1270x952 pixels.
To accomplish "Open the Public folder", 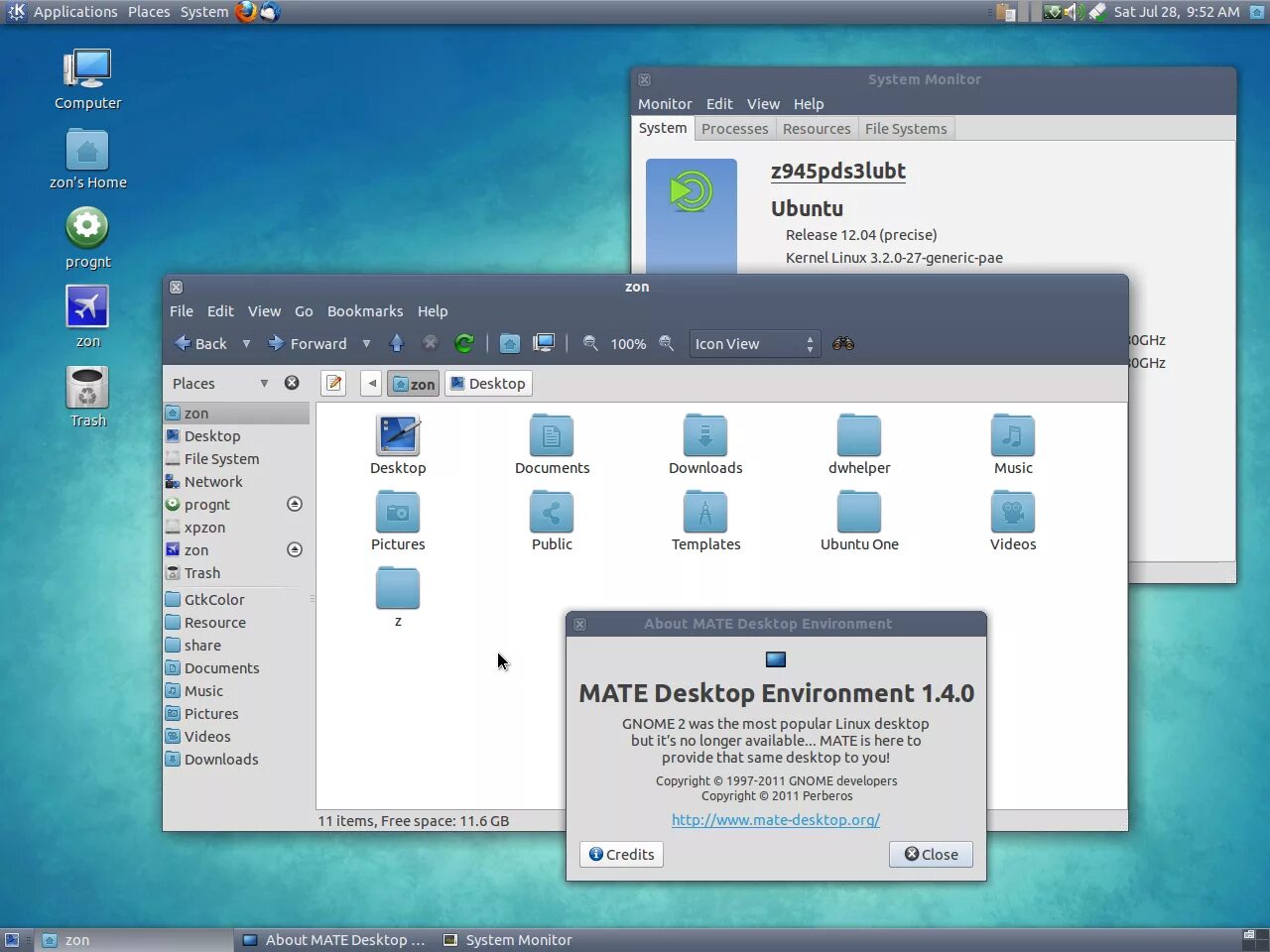I will click(552, 522).
